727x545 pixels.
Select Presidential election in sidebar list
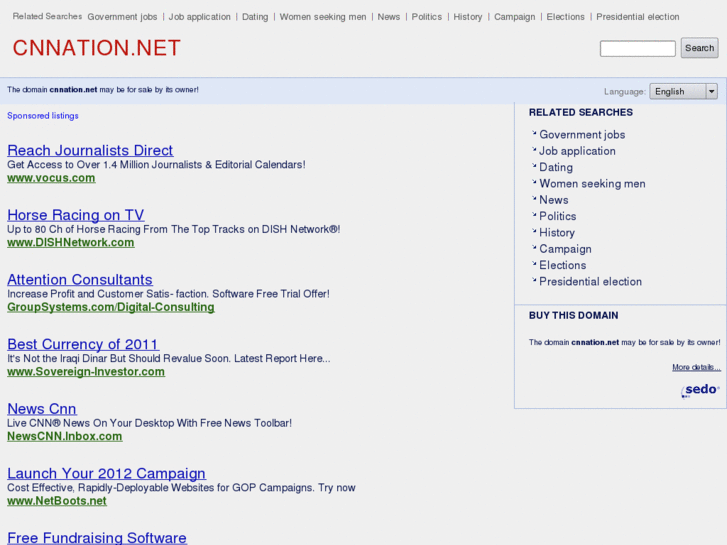590,282
